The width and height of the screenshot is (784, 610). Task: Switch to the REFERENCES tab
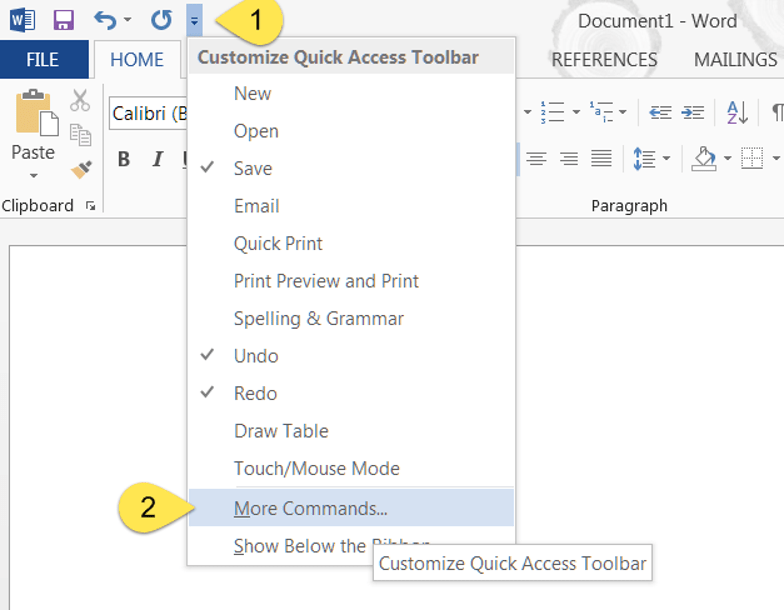click(x=604, y=60)
